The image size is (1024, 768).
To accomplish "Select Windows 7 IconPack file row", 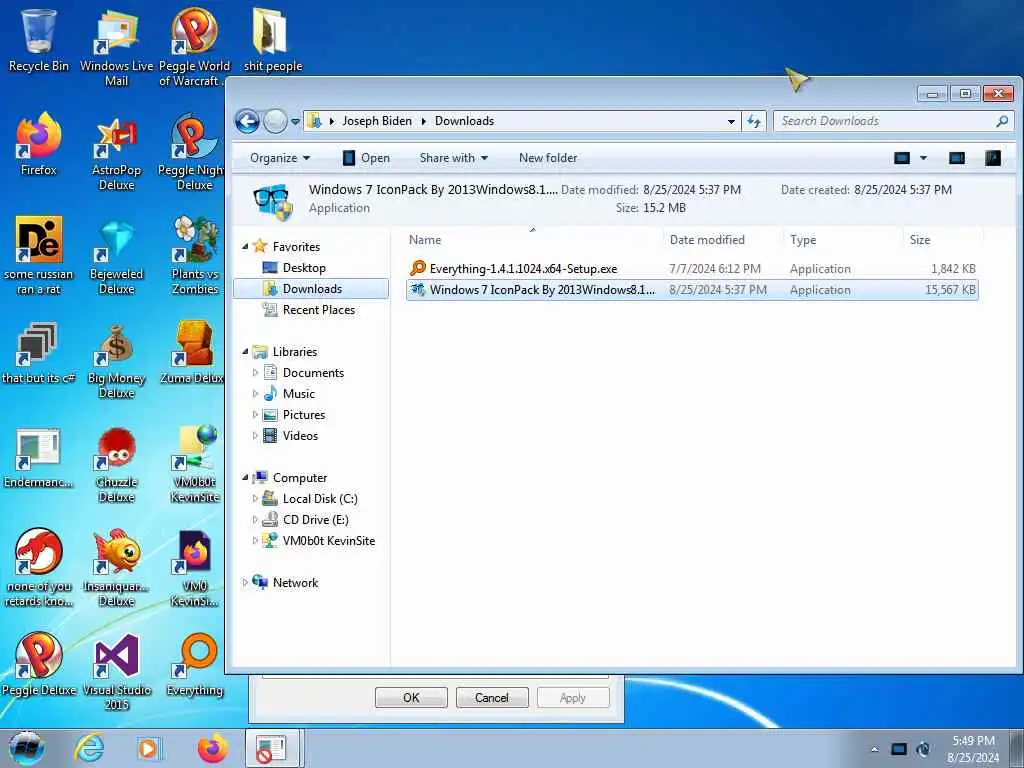I will [x=692, y=289].
